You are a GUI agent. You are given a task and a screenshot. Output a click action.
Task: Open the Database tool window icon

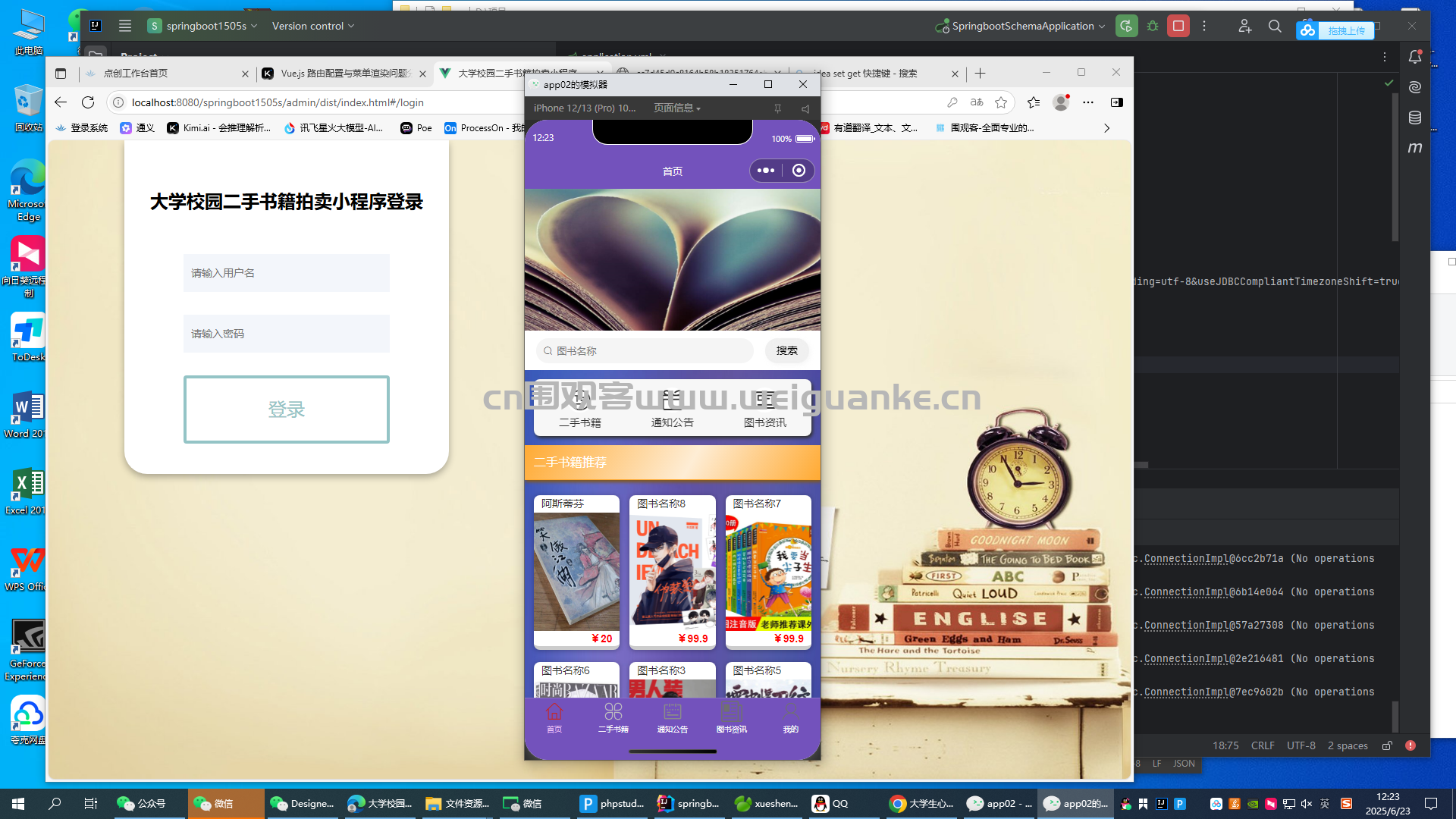point(1414,118)
